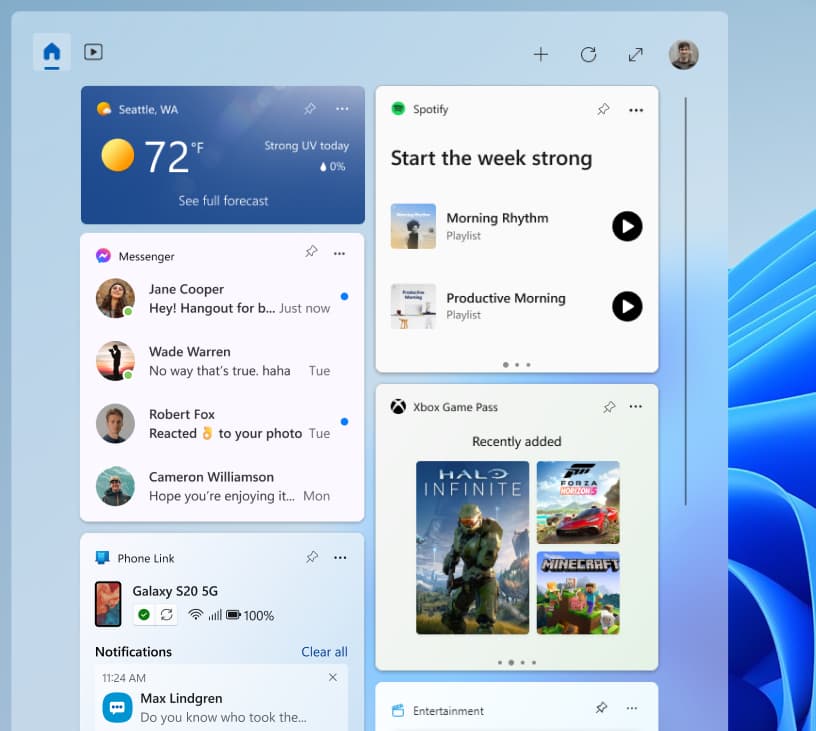Screen dimensions: 816x731
Task: Click See full forecast link
Action: [x=223, y=201]
